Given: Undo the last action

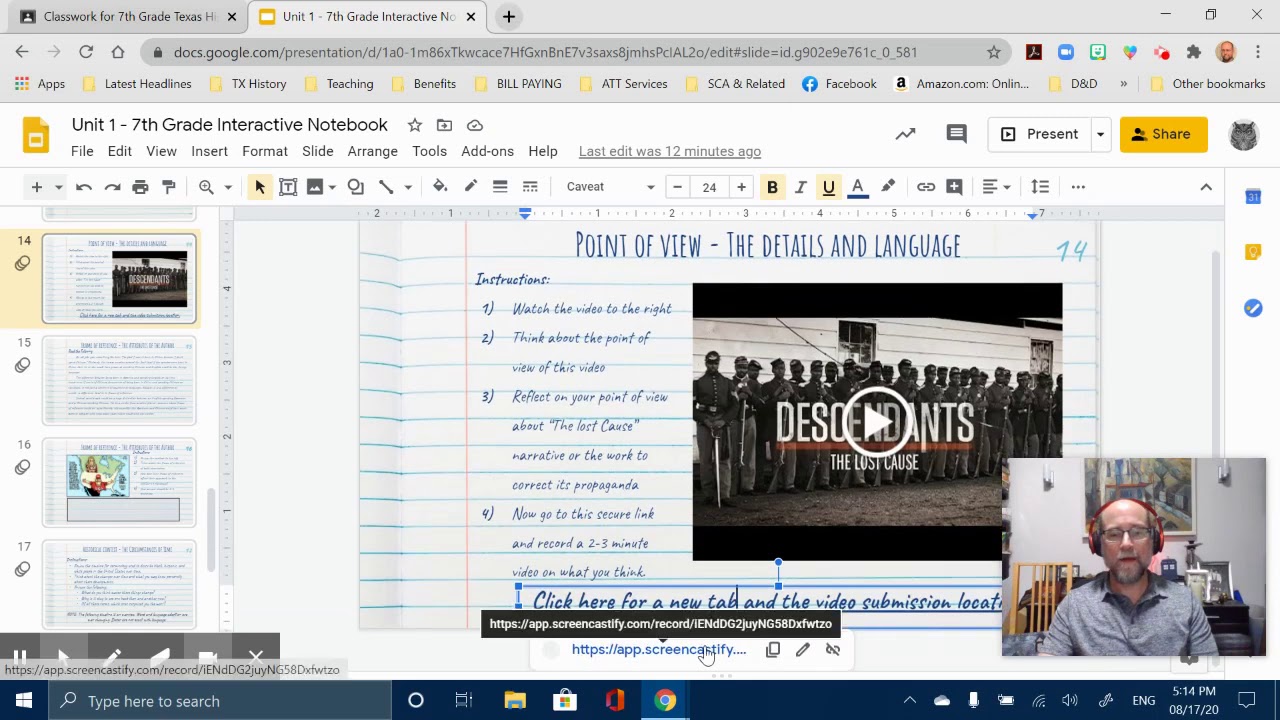Looking at the screenshot, I should [x=84, y=187].
